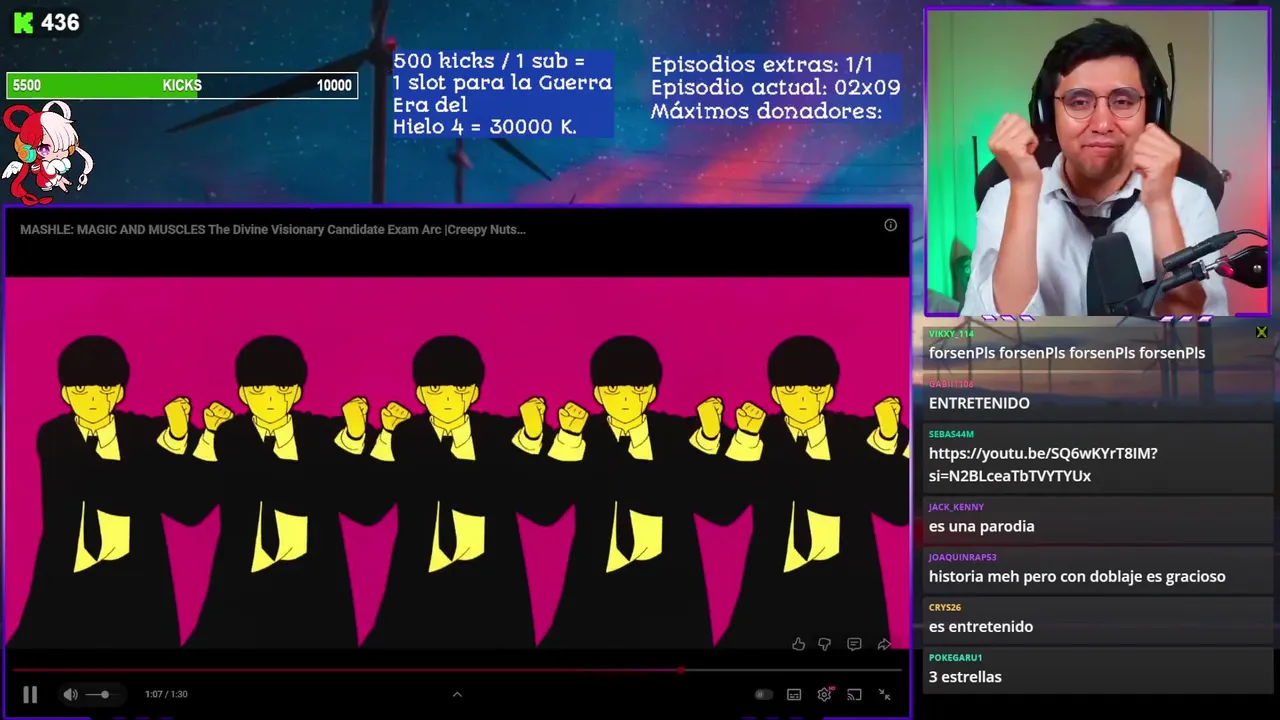
Task: Click the streamer webcam feed
Action: pos(1098,163)
